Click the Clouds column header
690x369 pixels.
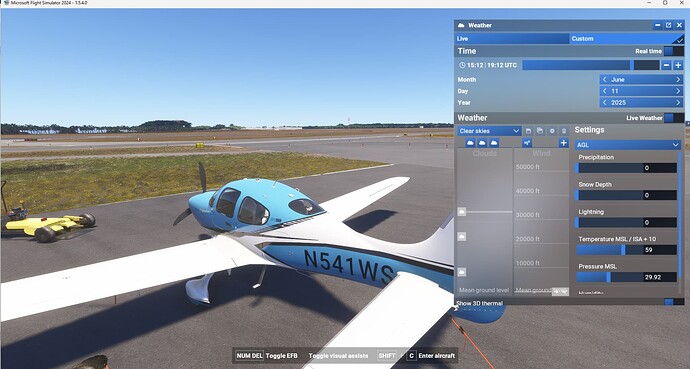pos(484,153)
